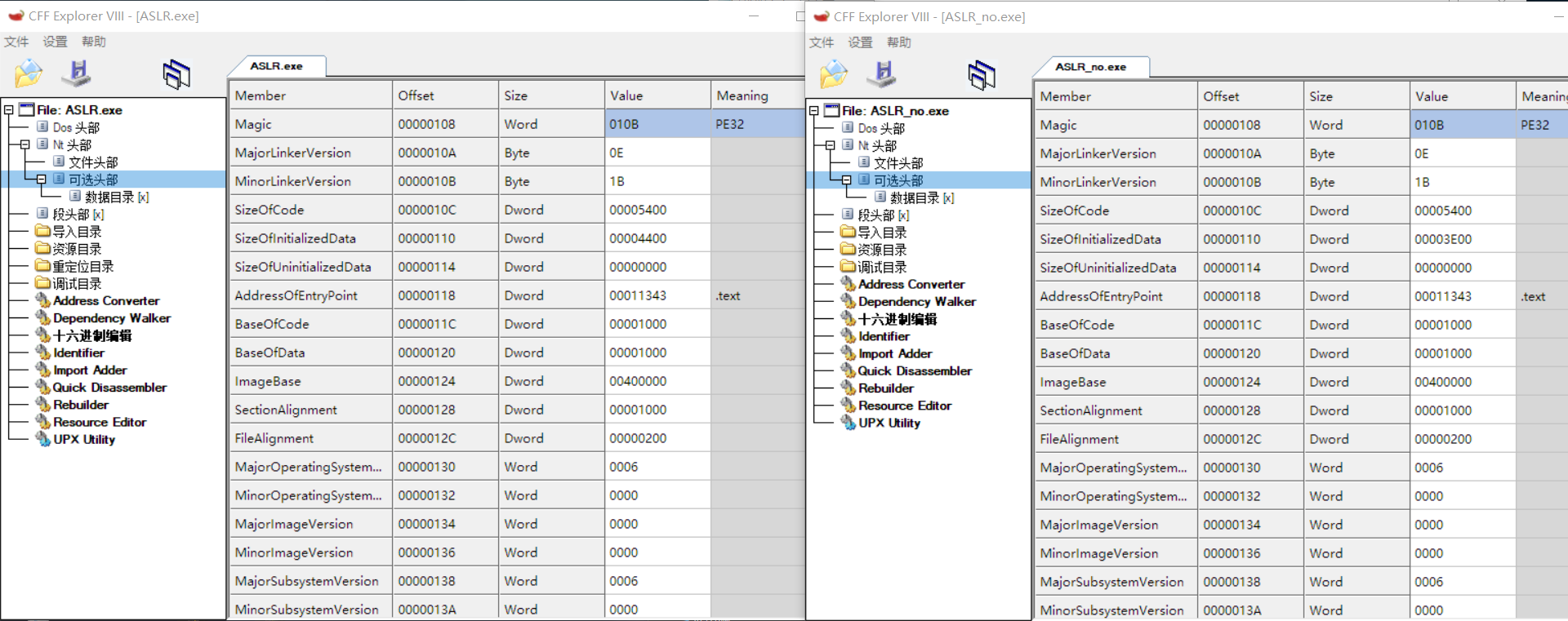
Task: Open 设置 menu in ASLR.exe window
Action: (x=56, y=42)
